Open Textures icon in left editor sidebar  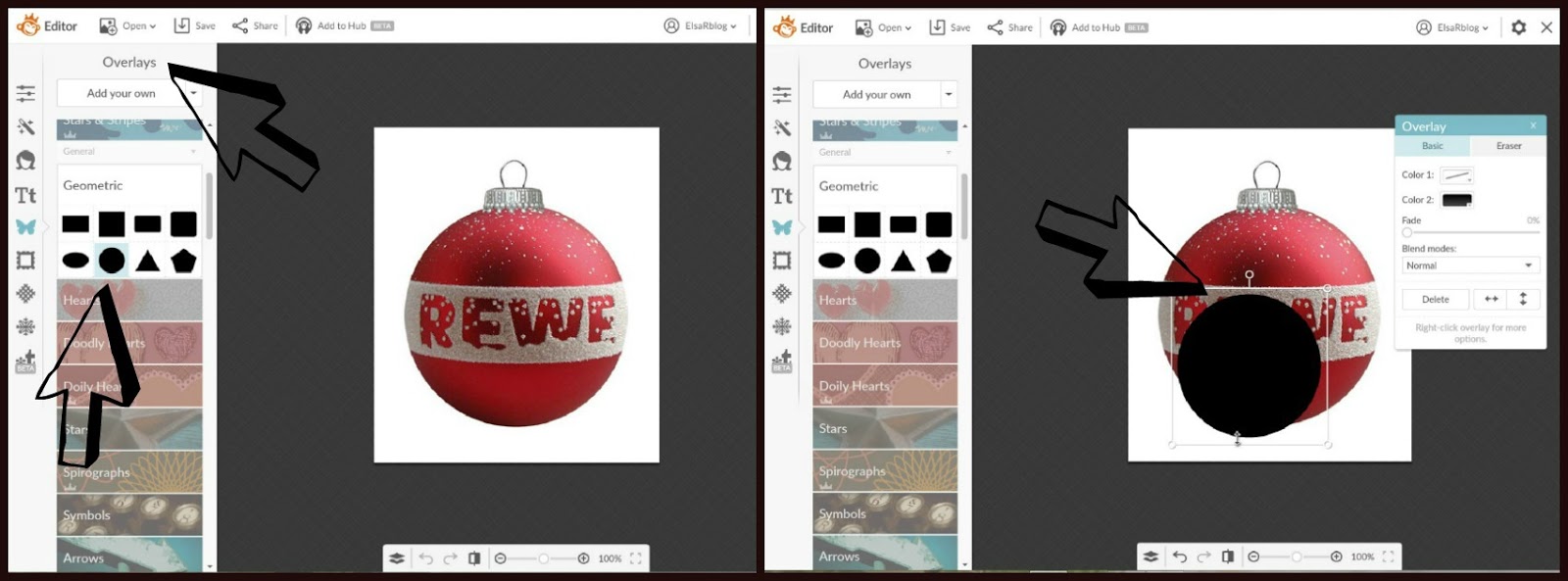point(25,293)
